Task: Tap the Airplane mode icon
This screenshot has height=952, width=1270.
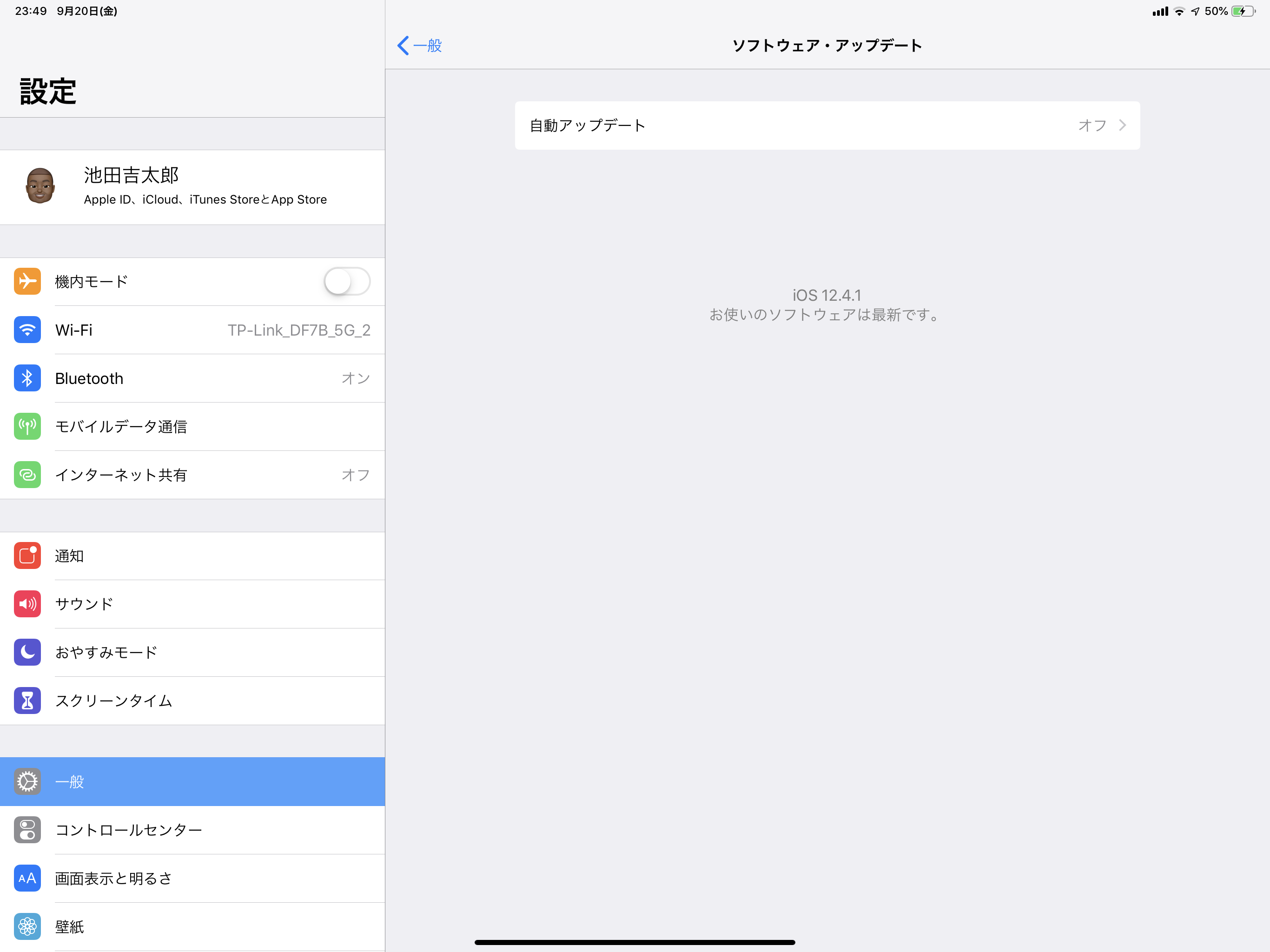Action: coord(27,281)
